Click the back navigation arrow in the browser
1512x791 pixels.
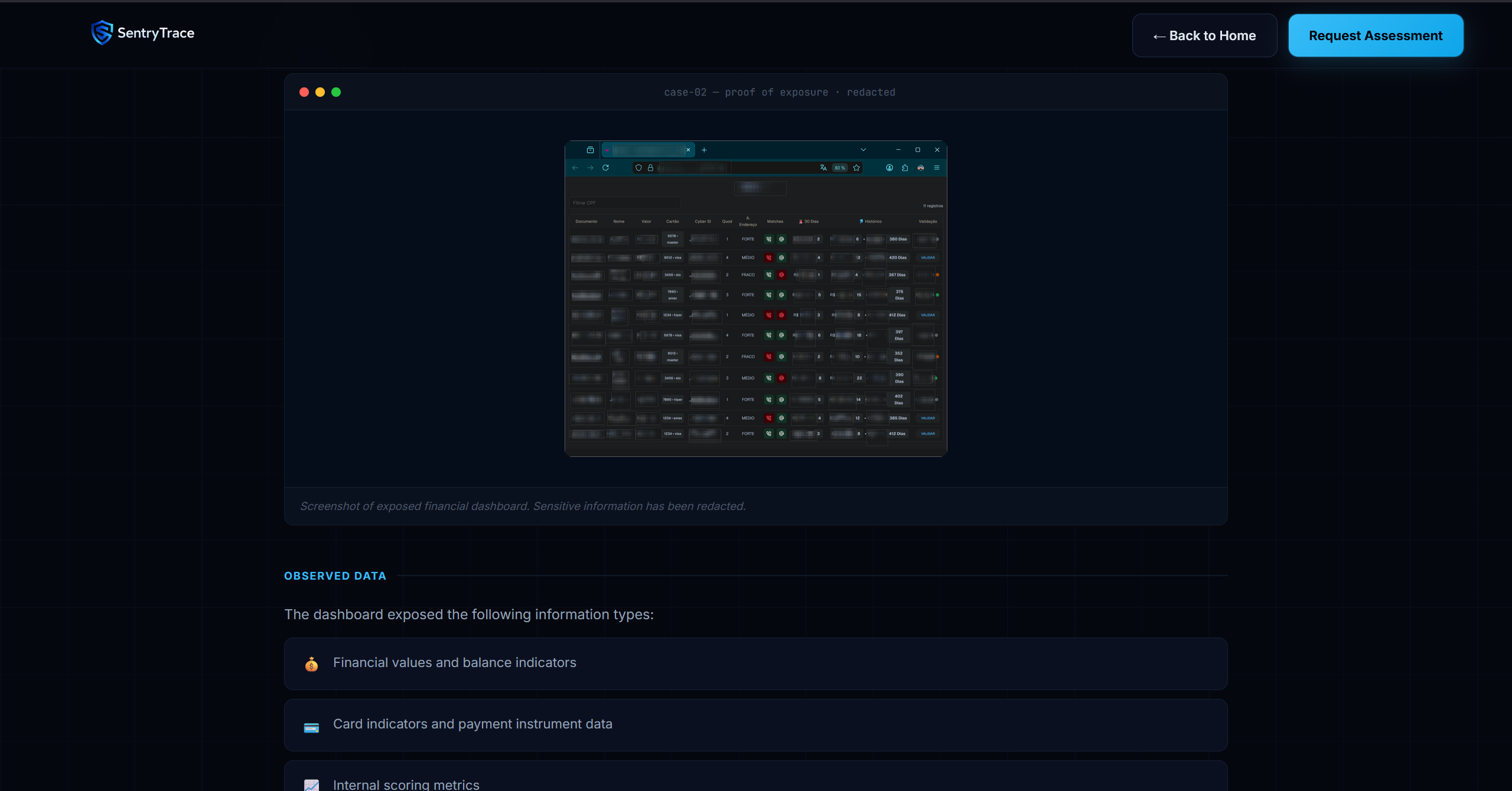pos(575,168)
